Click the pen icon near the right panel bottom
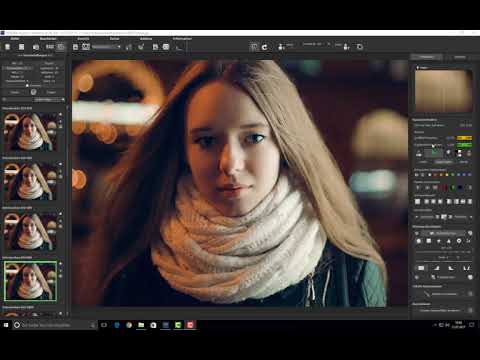The height and width of the screenshot is (360, 480). [427, 294]
